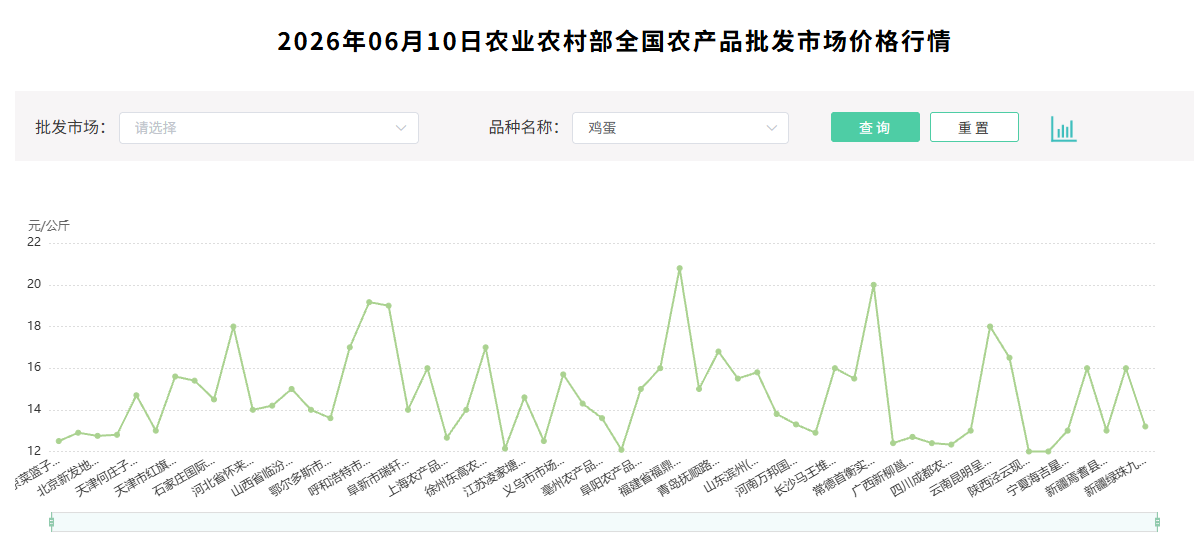The image size is (1194, 555).
Task: Click the left handle of the zoom slider
Action: (51, 522)
